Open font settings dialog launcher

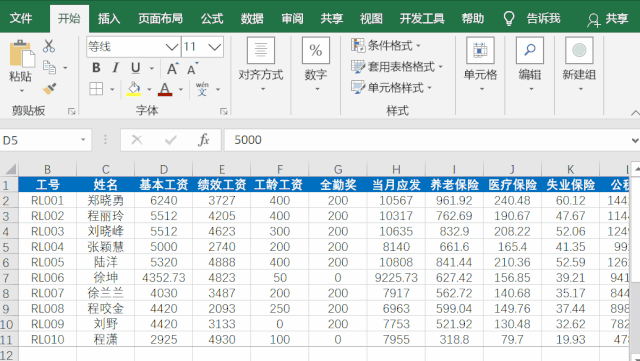[x=223, y=111]
